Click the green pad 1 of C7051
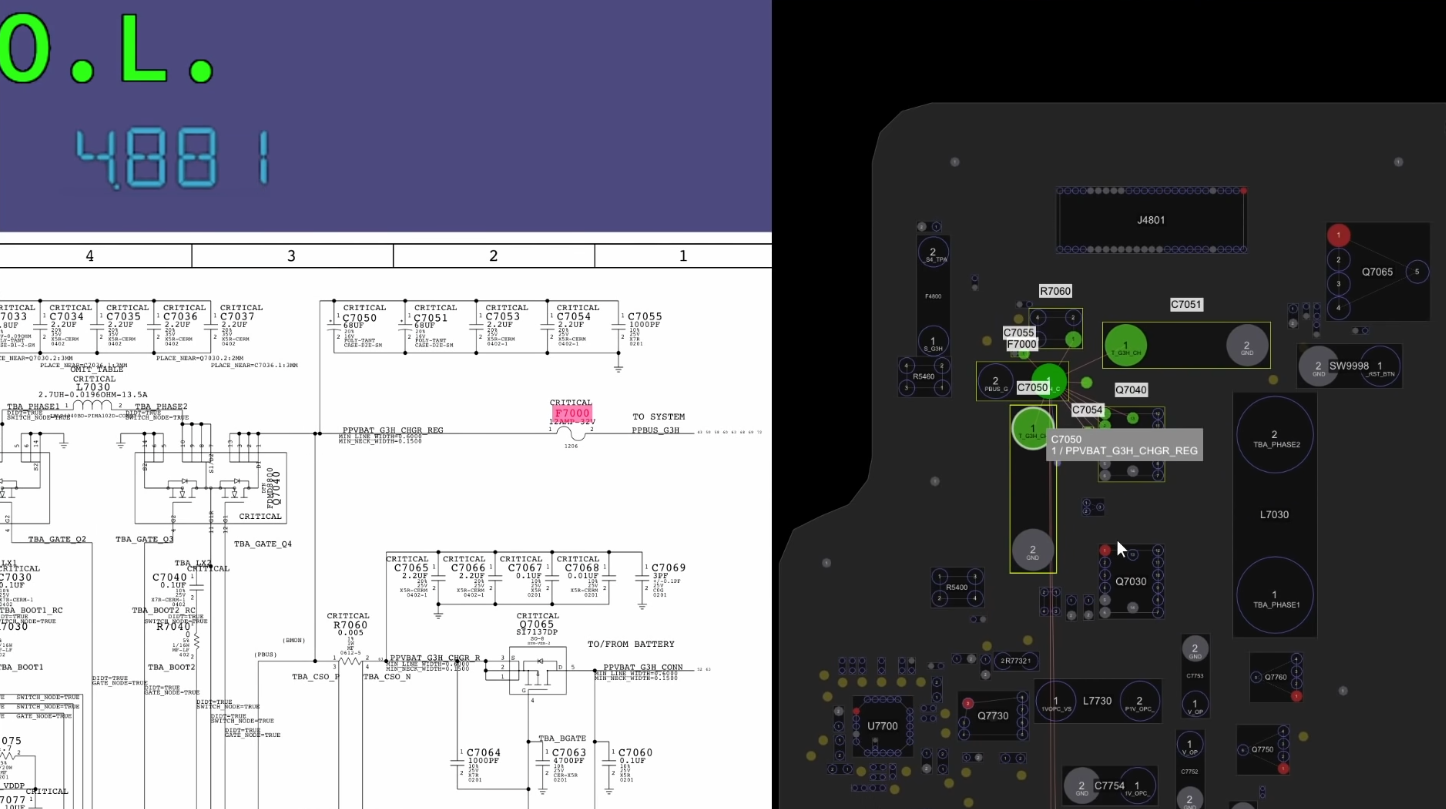The height and width of the screenshot is (809, 1446). click(1124, 345)
